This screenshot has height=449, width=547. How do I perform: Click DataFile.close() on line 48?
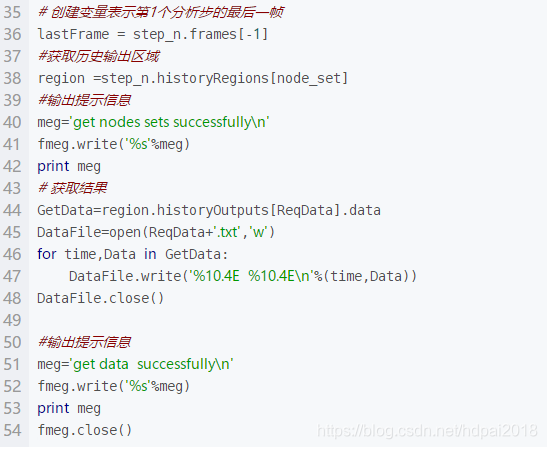100,298
